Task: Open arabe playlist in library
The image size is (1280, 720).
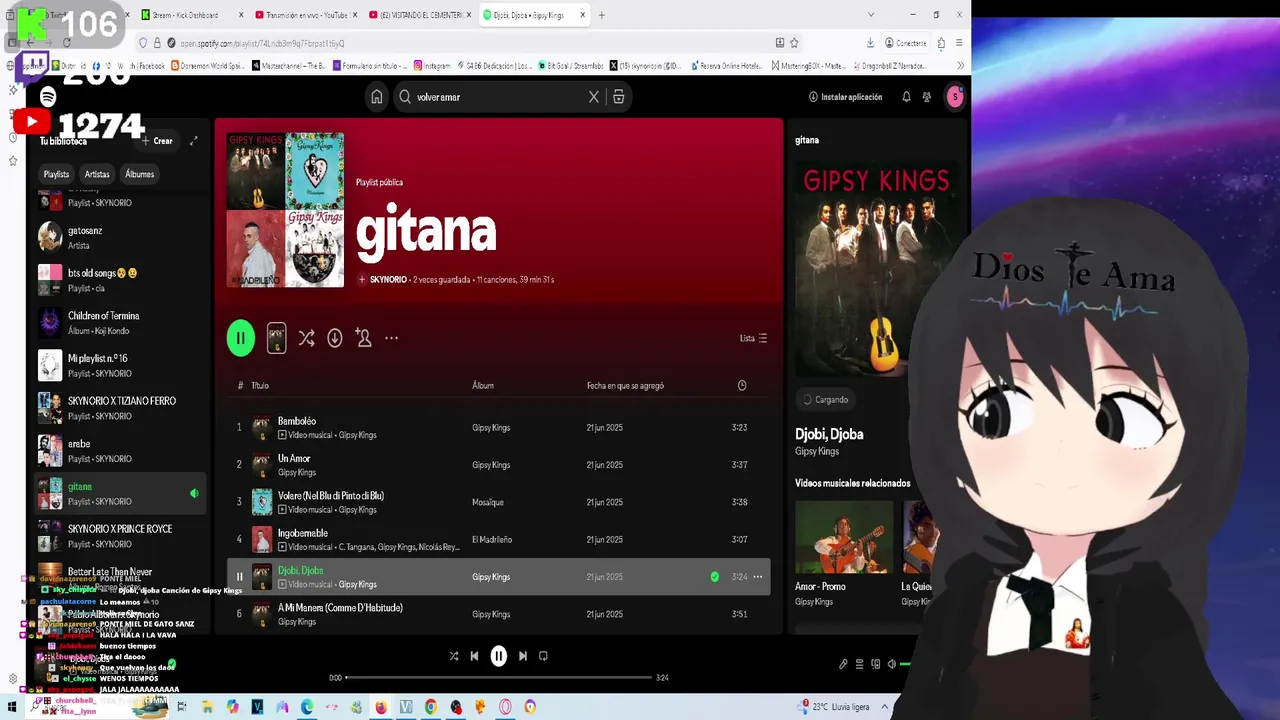Action: [120, 450]
